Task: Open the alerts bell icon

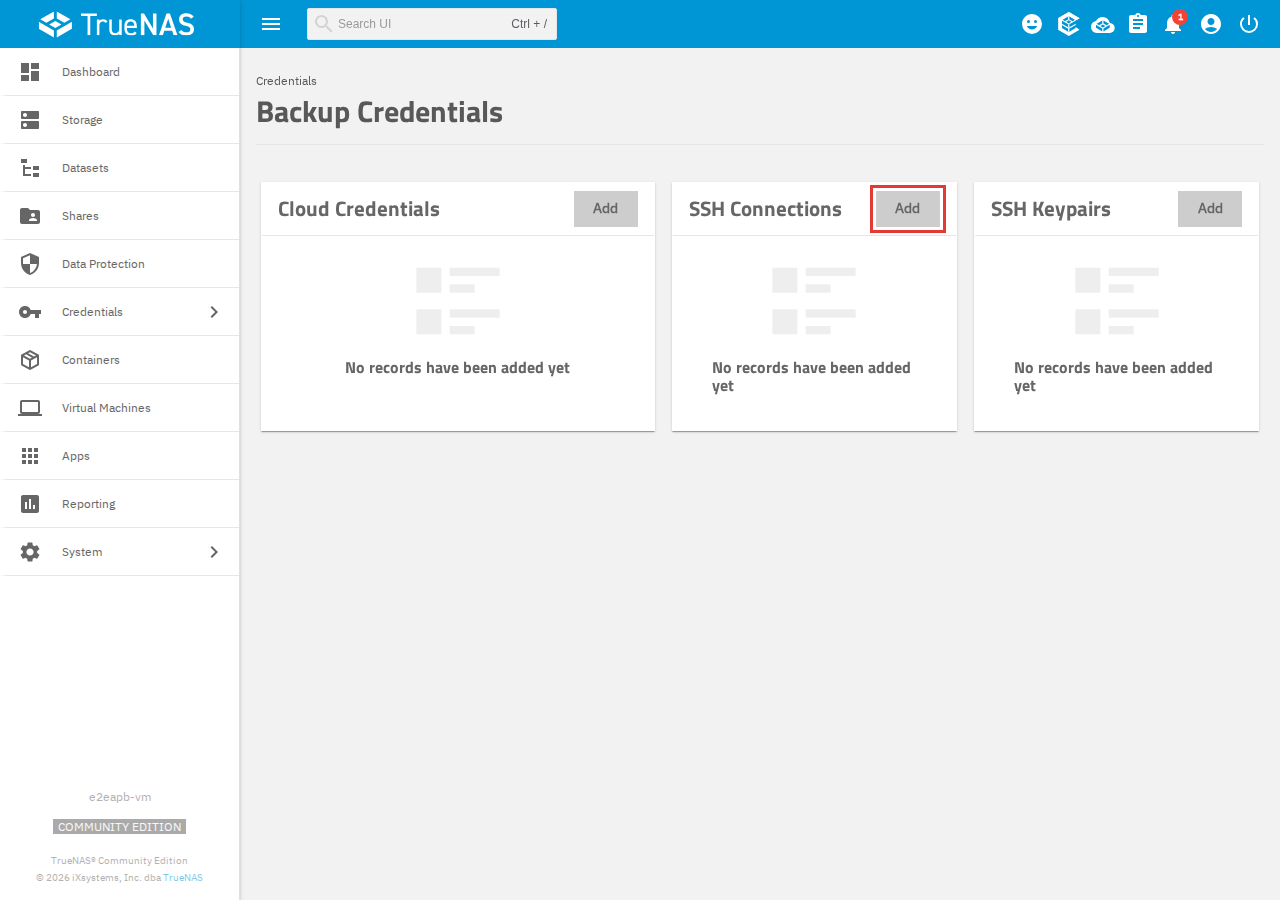Action: (1173, 24)
